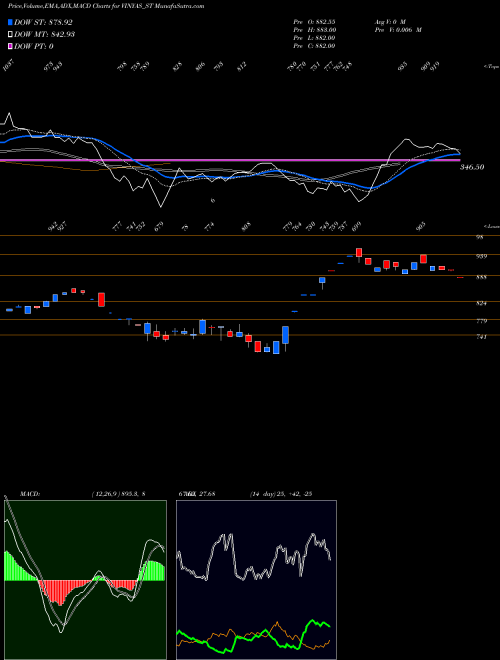Screen dimensions: 500x660
Task: Click the 939 price axis label
Action: pyautogui.click(x=481, y=256)
